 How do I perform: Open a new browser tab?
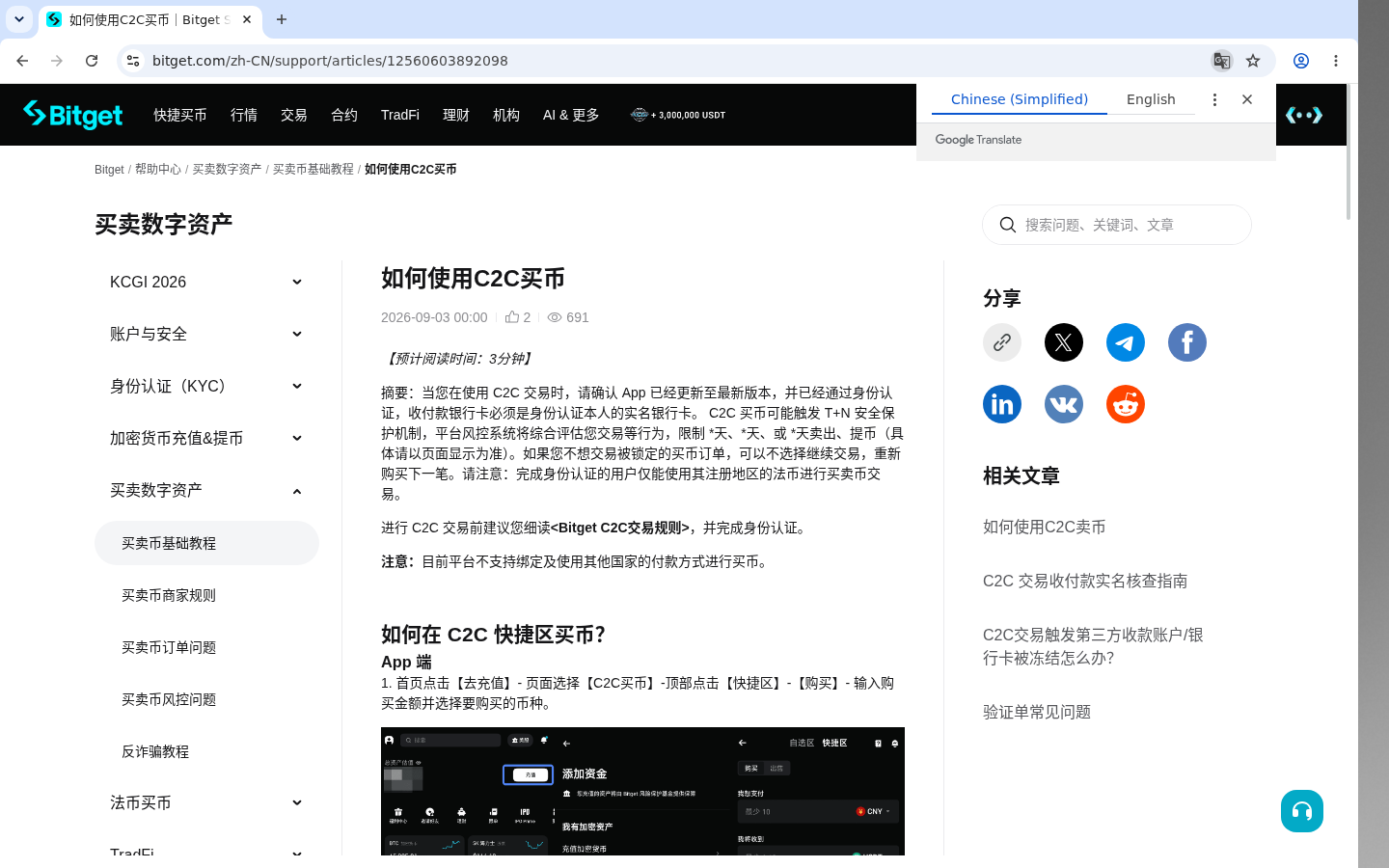coord(282,19)
